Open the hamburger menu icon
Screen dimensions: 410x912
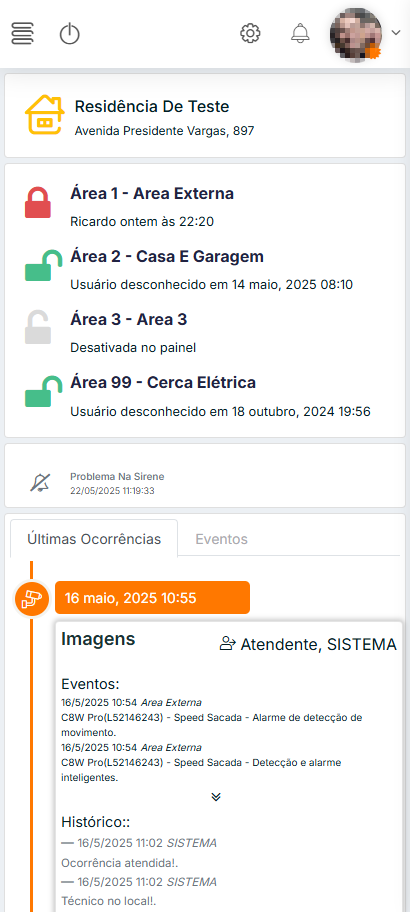point(22,34)
